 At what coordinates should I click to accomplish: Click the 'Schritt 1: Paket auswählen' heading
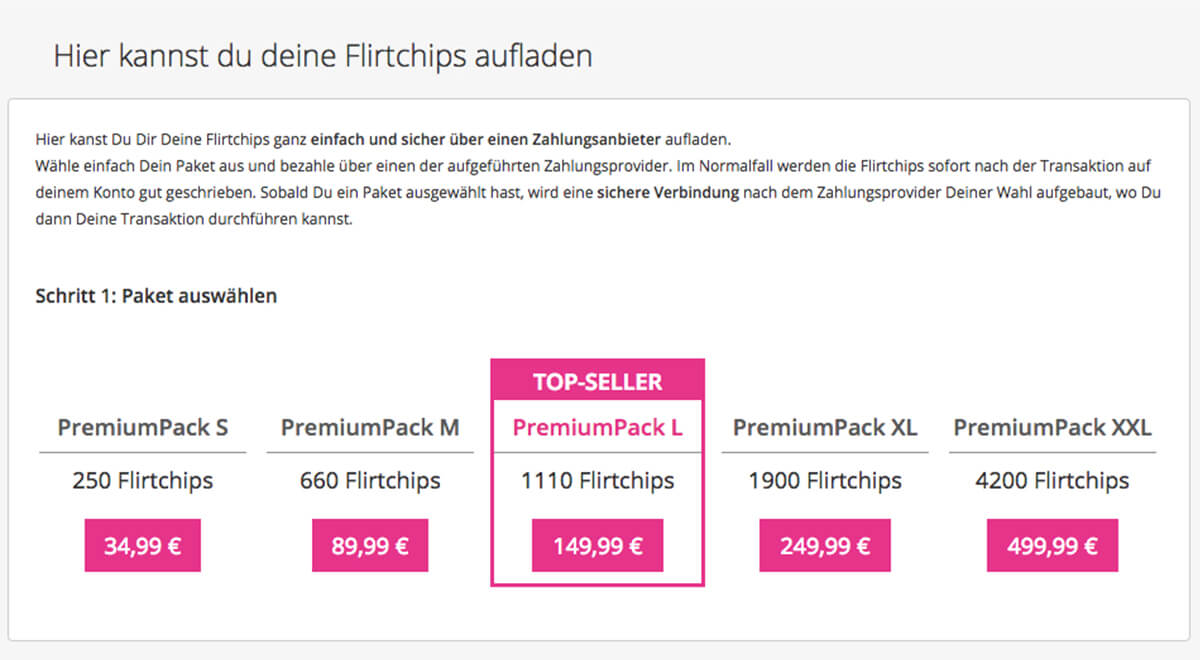pos(156,296)
